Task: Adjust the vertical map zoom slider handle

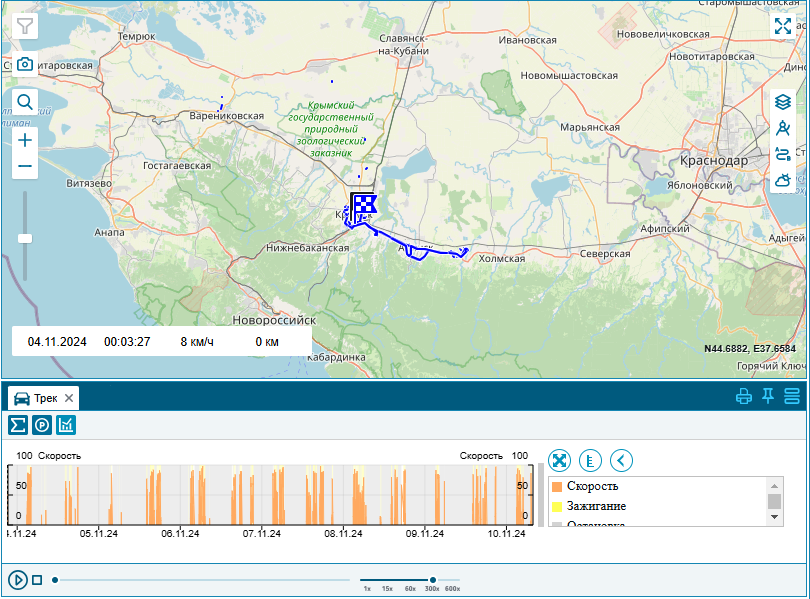Action: click(x=25, y=239)
